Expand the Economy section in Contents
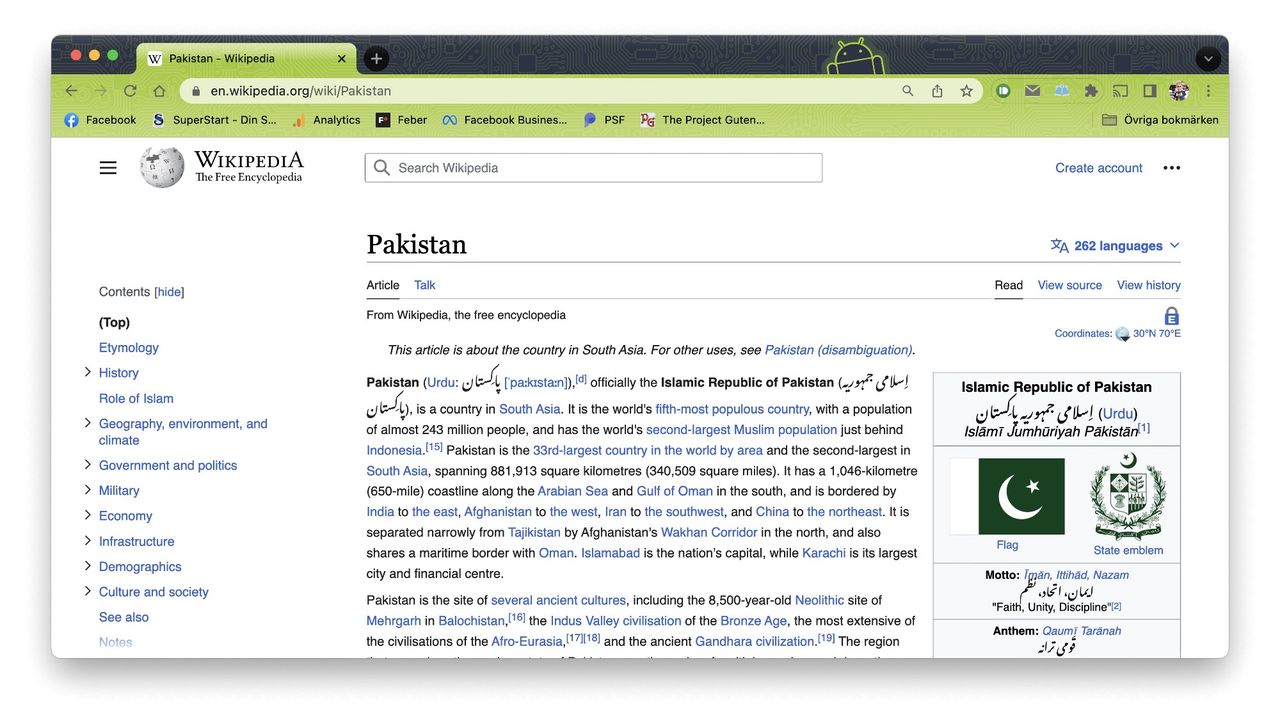The height and width of the screenshot is (726, 1280). [88, 515]
